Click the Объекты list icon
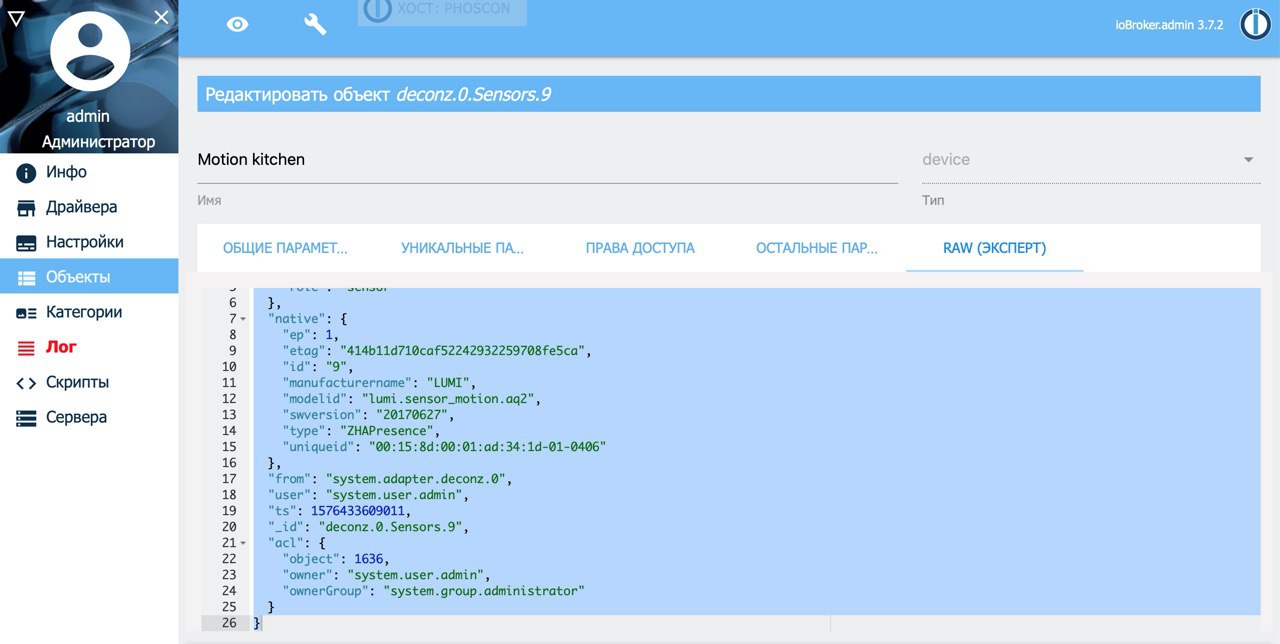Image resolution: width=1280 pixels, height=644 pixels. 27,278
